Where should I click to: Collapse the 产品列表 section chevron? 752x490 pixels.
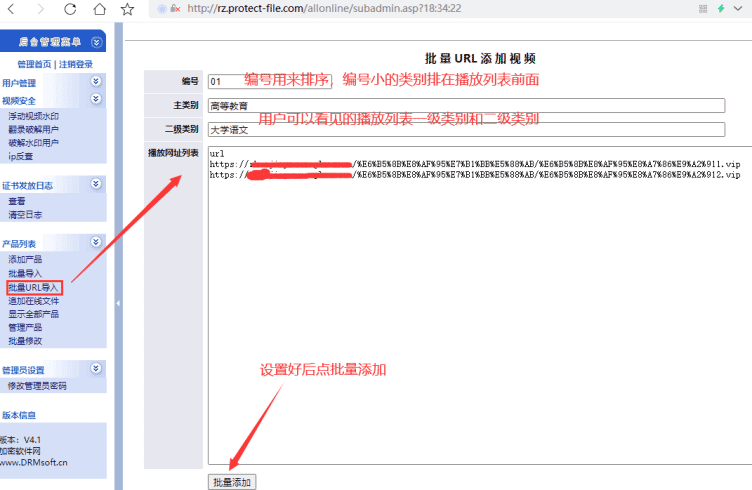96,242
